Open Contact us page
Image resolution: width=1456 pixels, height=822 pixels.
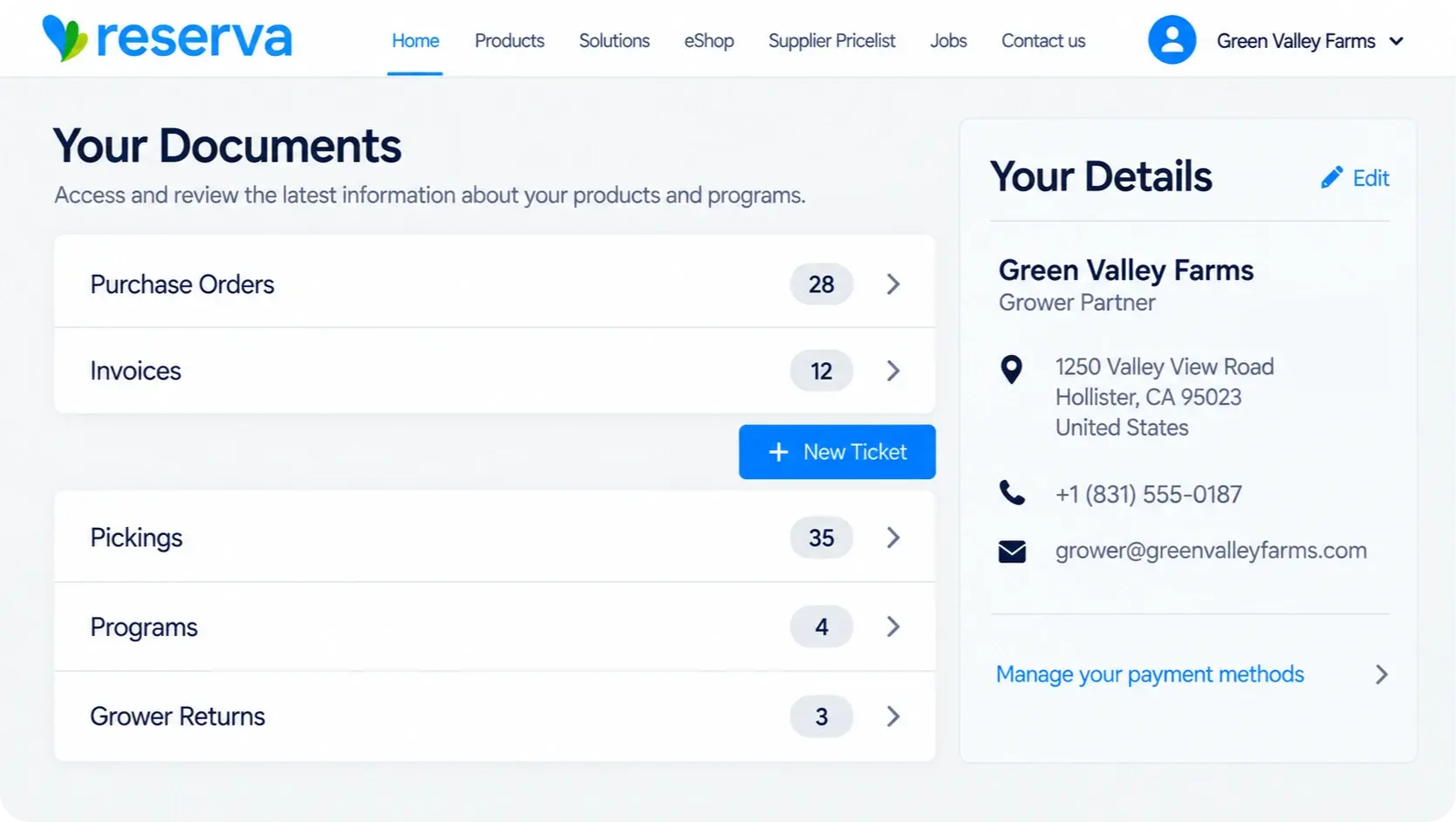tap(1043, 41)
